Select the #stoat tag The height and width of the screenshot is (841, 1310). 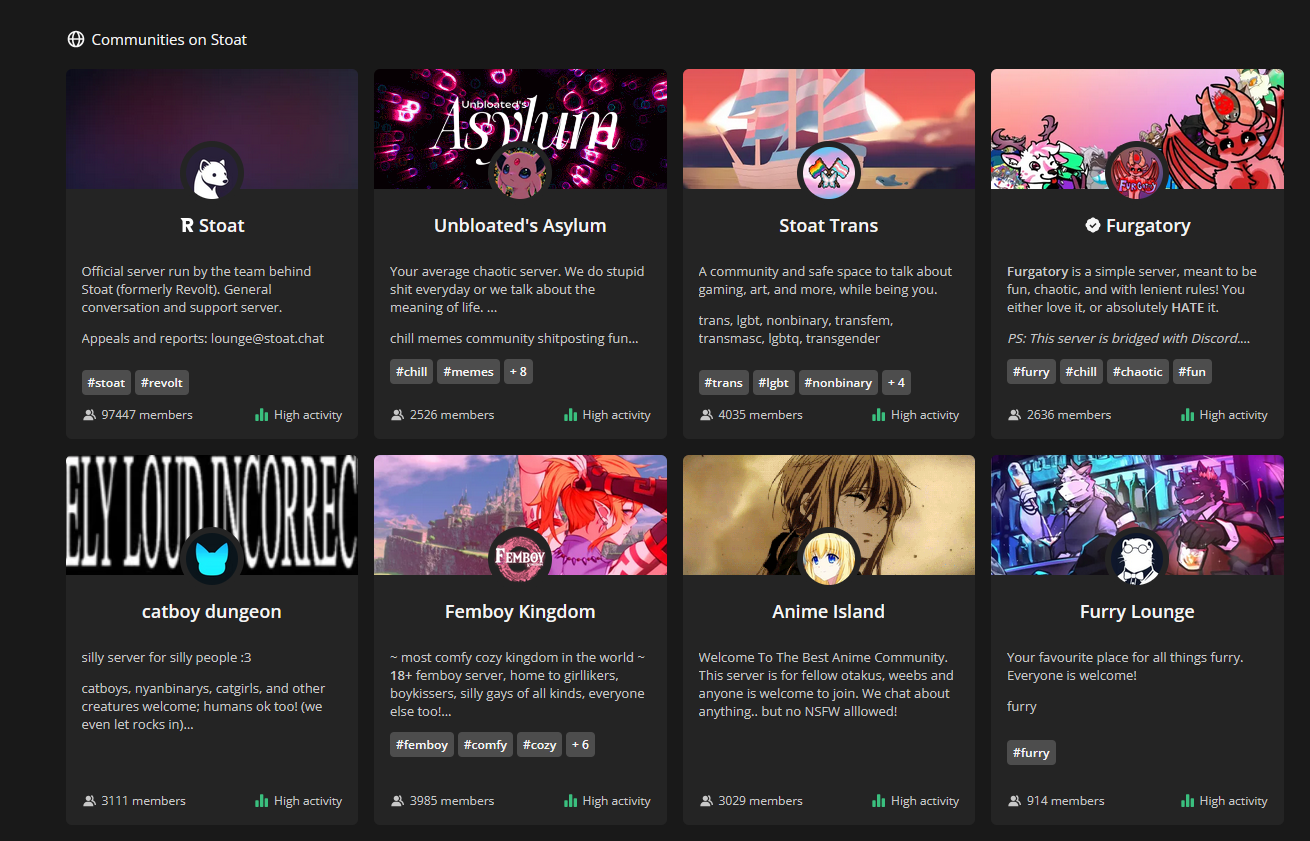click(x=107, y=383)
